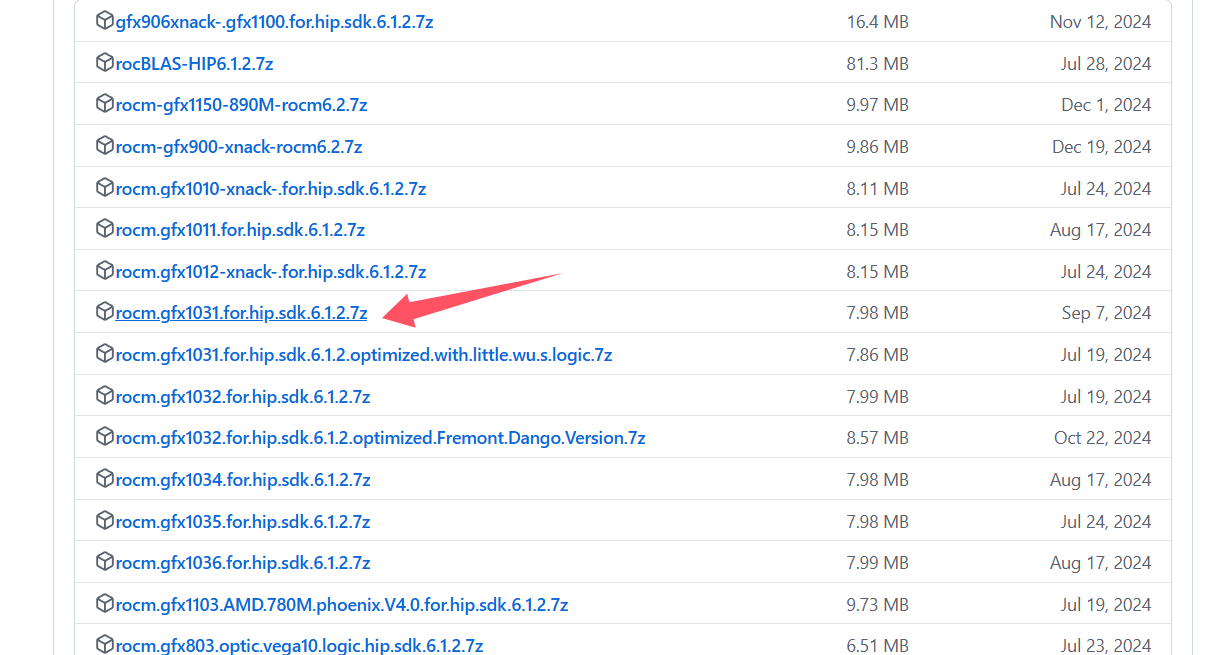Click the package icon beside the Fremont.Dango.Version file

click(x=104, y=437)
